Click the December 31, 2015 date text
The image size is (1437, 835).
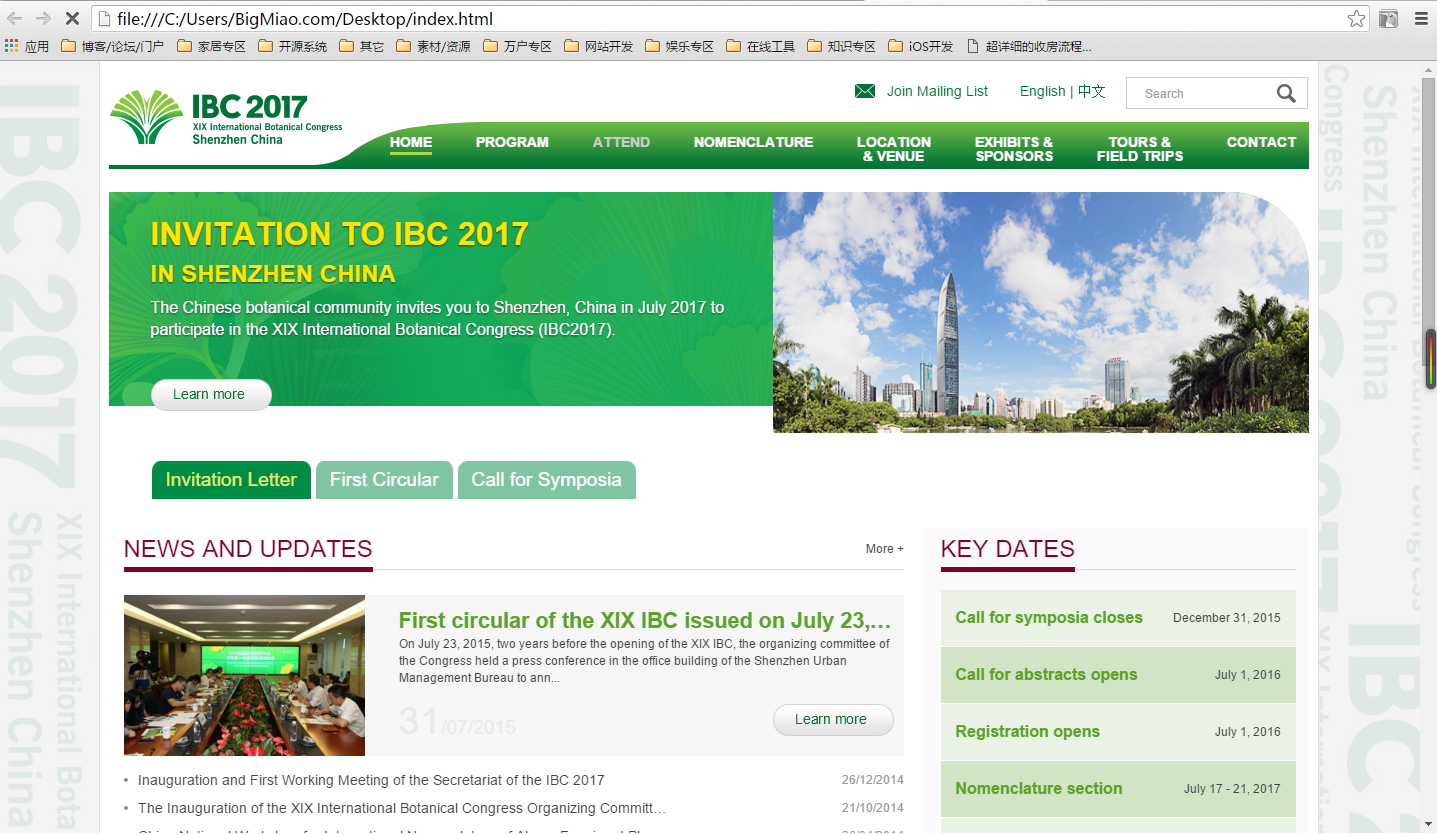pyautogui.click(x=1227, y=618)
